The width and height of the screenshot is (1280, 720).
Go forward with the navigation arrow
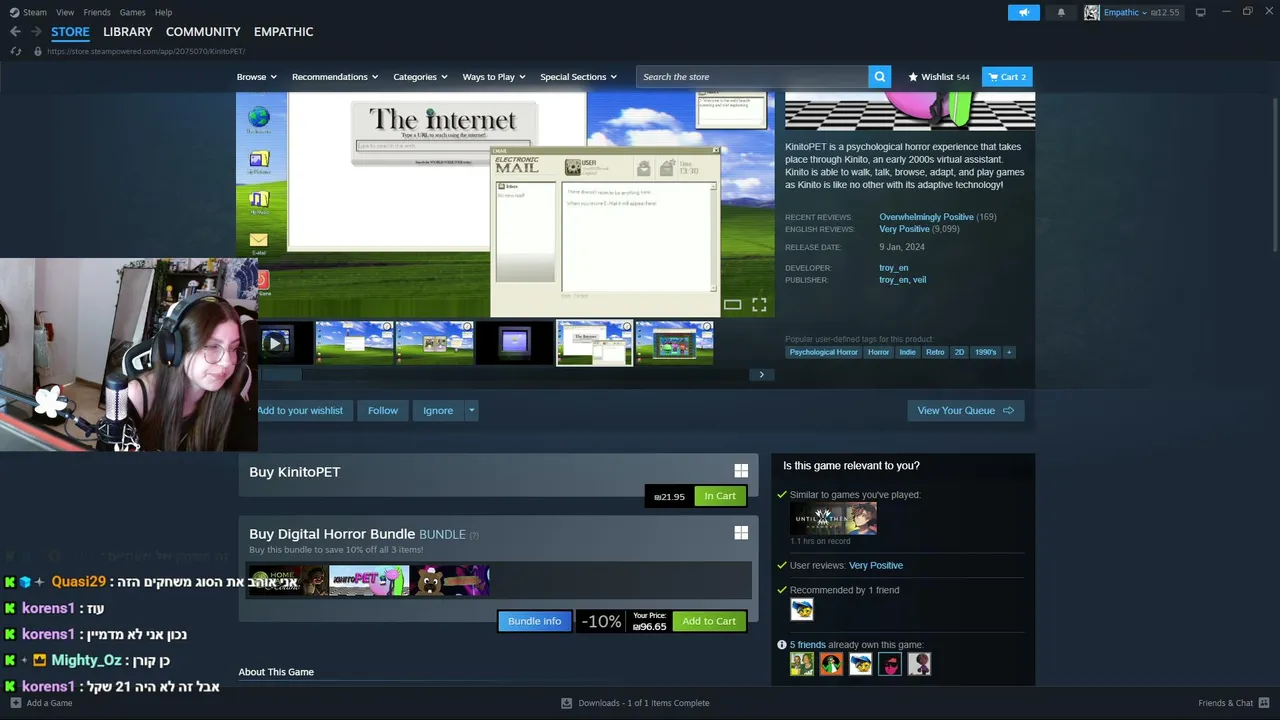coord(36,32)
